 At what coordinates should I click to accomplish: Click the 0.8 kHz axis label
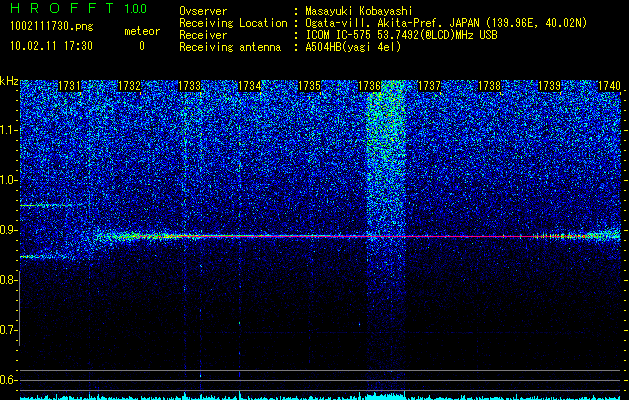click(x=8, y=280)
